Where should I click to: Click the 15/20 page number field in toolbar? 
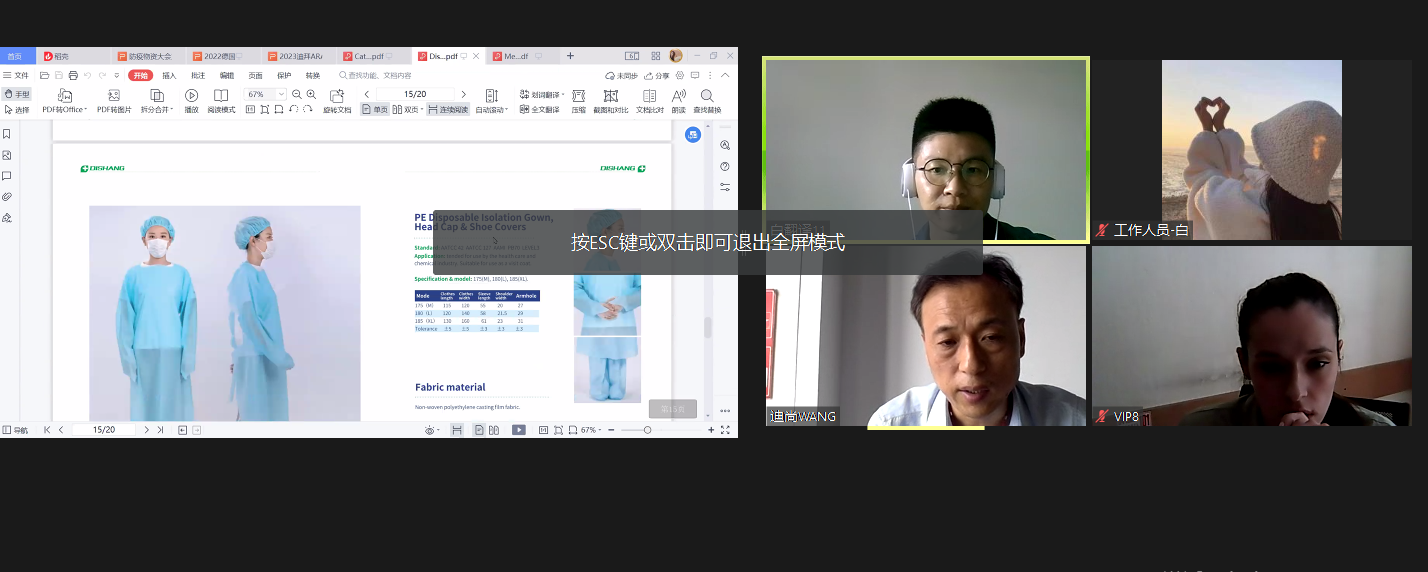[x=415, y=94]
